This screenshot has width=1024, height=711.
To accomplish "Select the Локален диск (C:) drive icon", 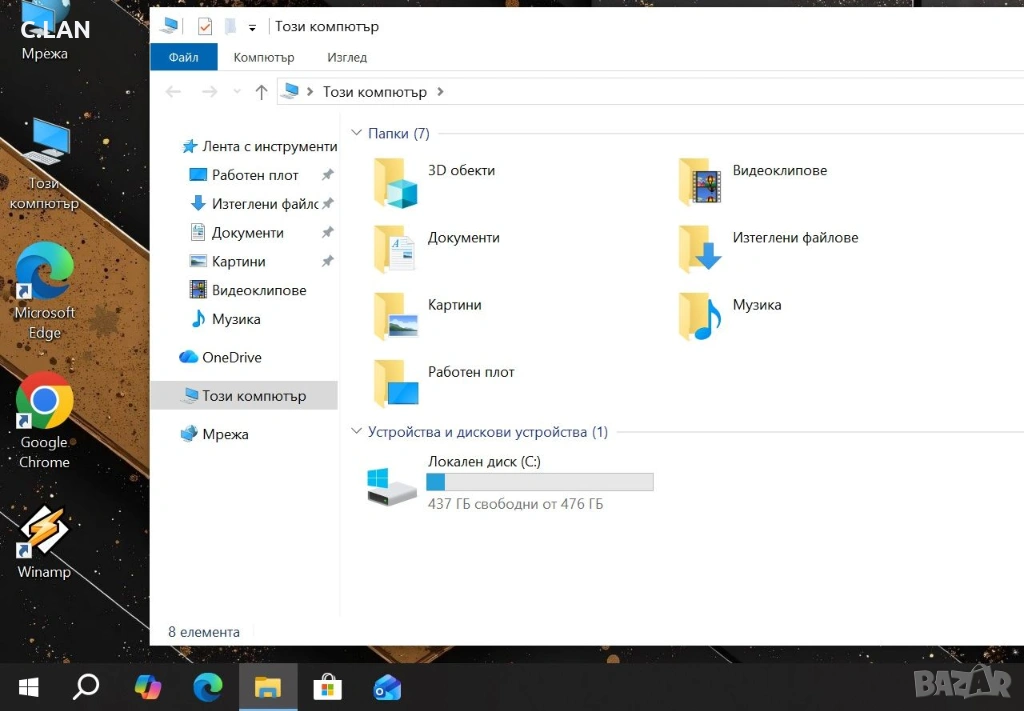I will coord(391,484).
